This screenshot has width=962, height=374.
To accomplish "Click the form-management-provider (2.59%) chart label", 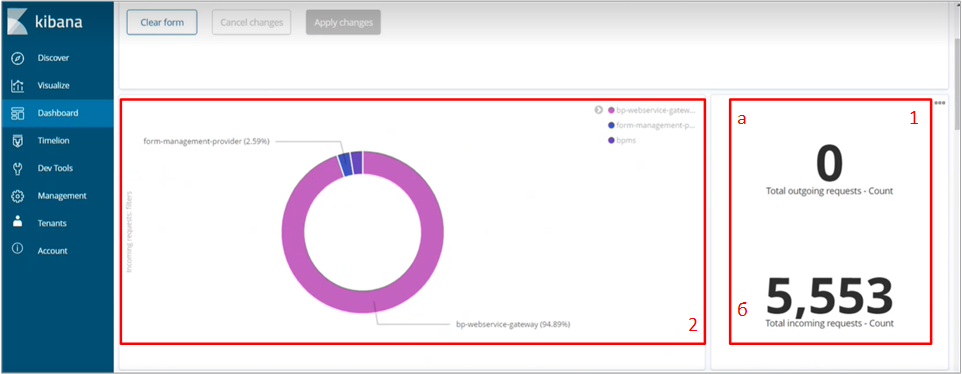I will point(206,141).
